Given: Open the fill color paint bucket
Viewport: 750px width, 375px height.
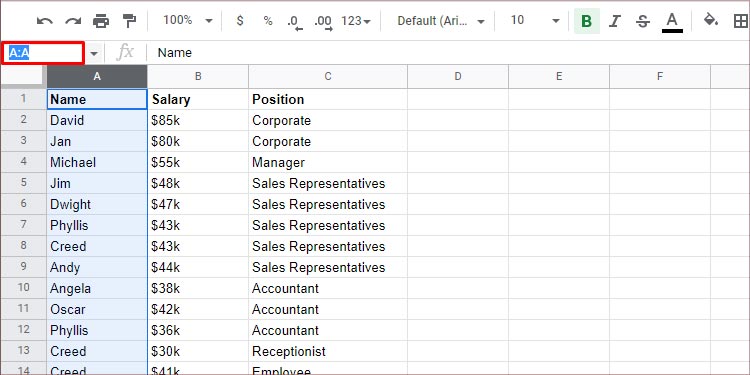Looking at the screenshot, I should (711, 21).
